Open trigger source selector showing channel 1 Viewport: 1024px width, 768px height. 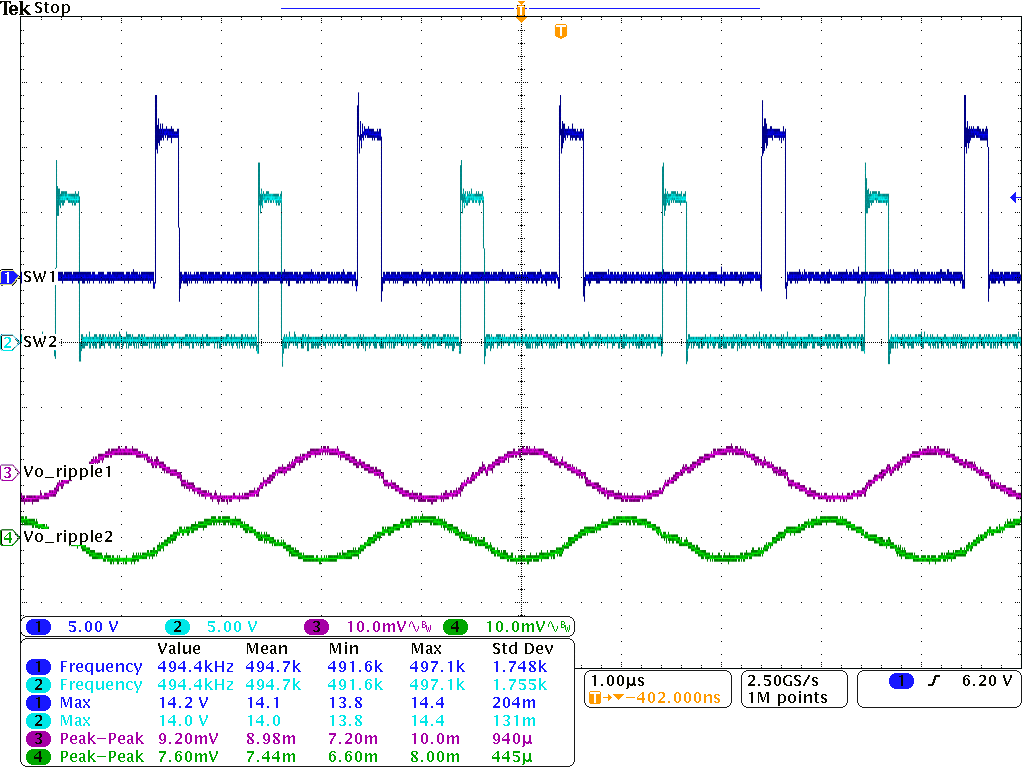click(x=899, y=680)
